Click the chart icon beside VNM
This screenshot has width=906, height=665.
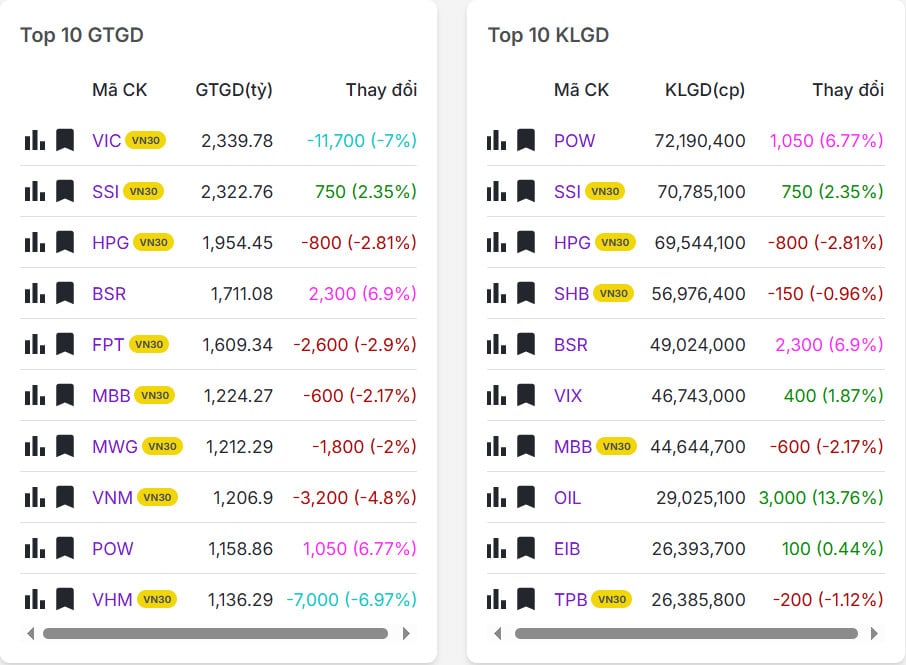pyautogui.click(x=34, y=497)
